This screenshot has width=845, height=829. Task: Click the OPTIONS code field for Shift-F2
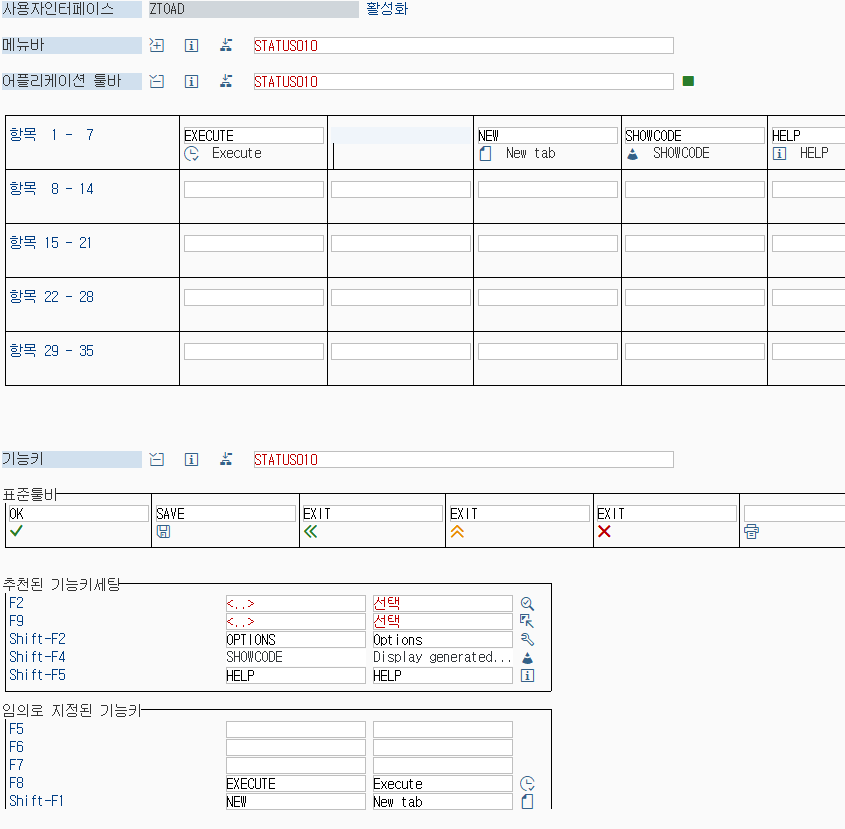296,640
